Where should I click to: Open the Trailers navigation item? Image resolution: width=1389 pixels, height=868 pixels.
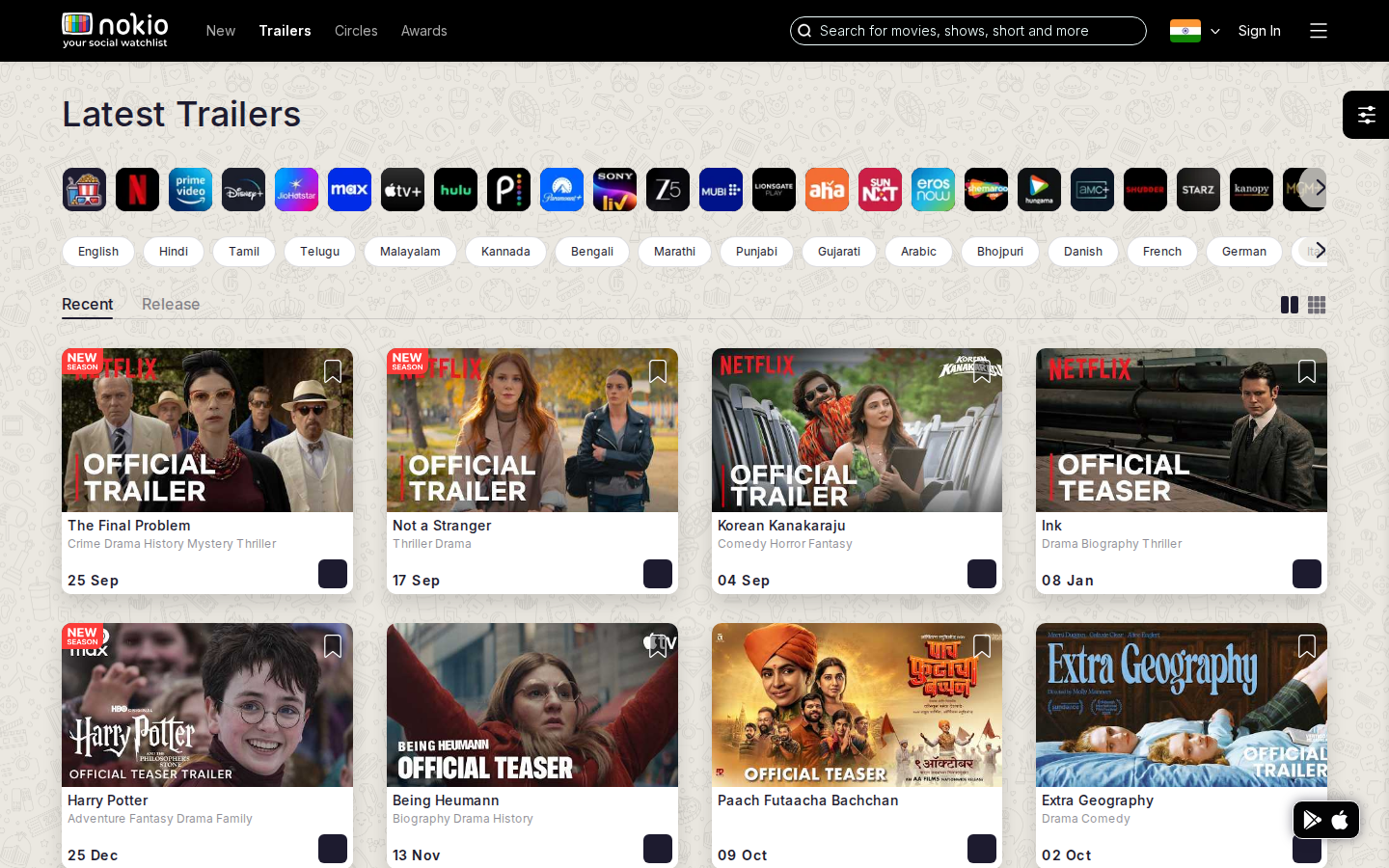point(285,31)
